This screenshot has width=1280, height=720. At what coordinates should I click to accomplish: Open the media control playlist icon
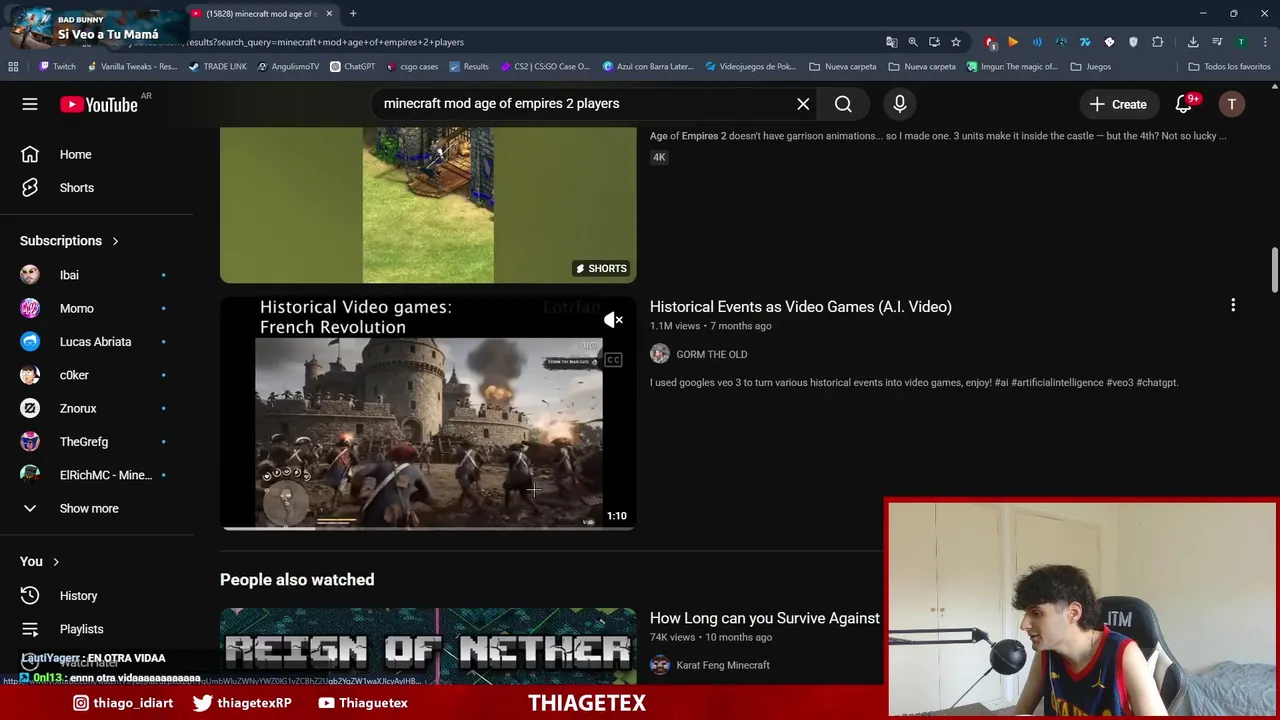pyautogui.click(x=1217, y=42)
